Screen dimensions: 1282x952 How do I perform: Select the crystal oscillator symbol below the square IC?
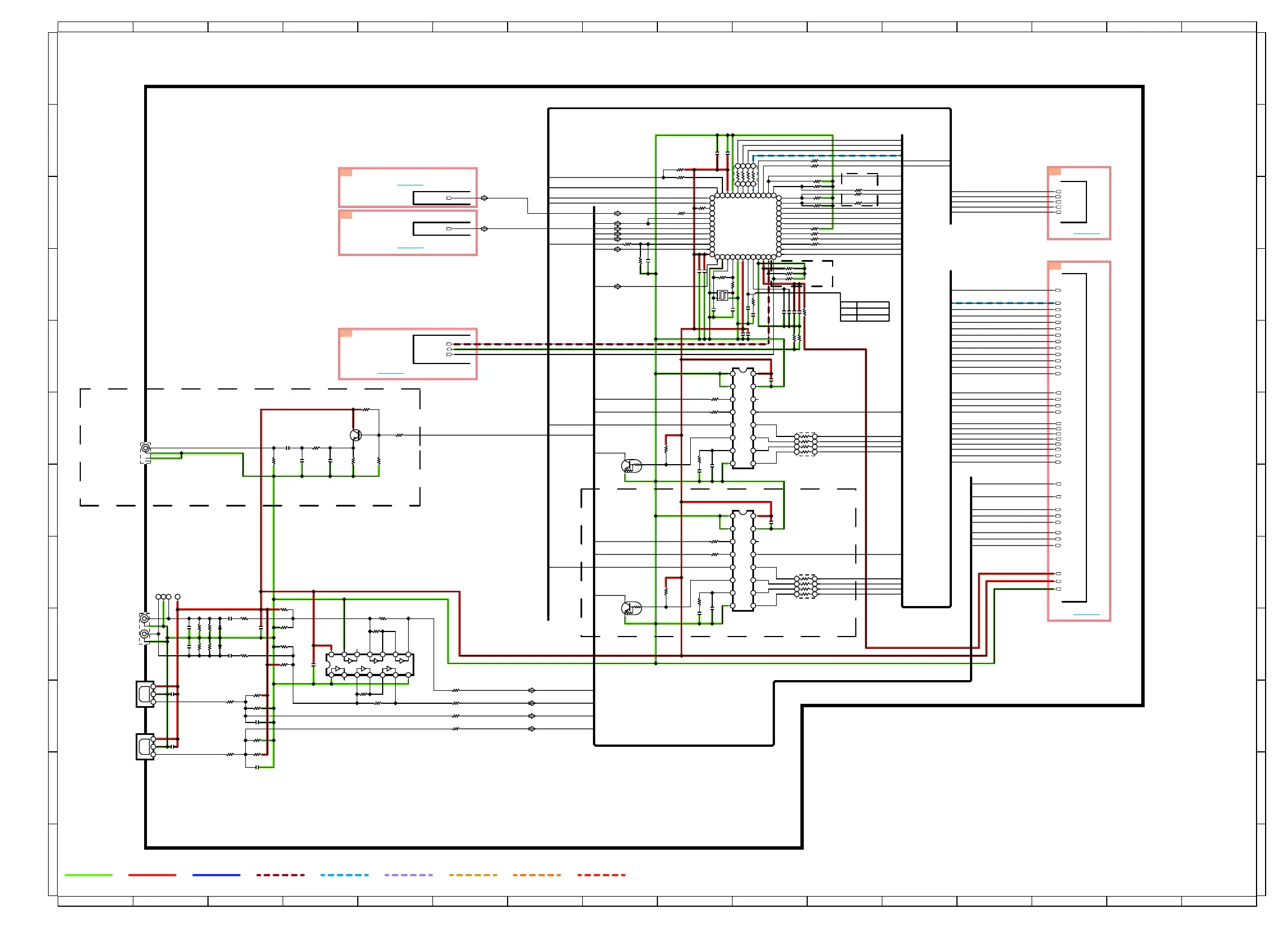pos(722,295)
